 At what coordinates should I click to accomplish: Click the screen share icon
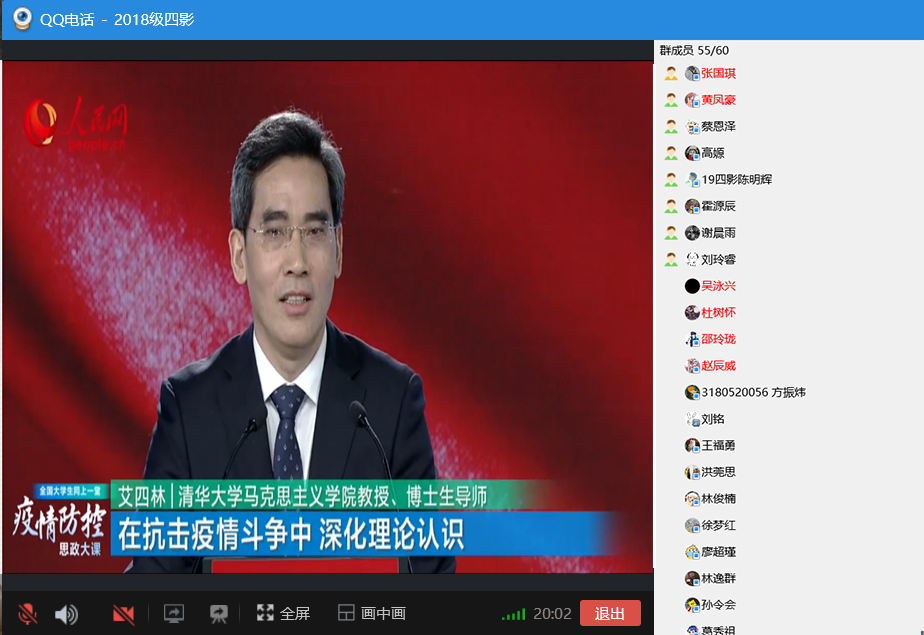(x=174, y=613)
